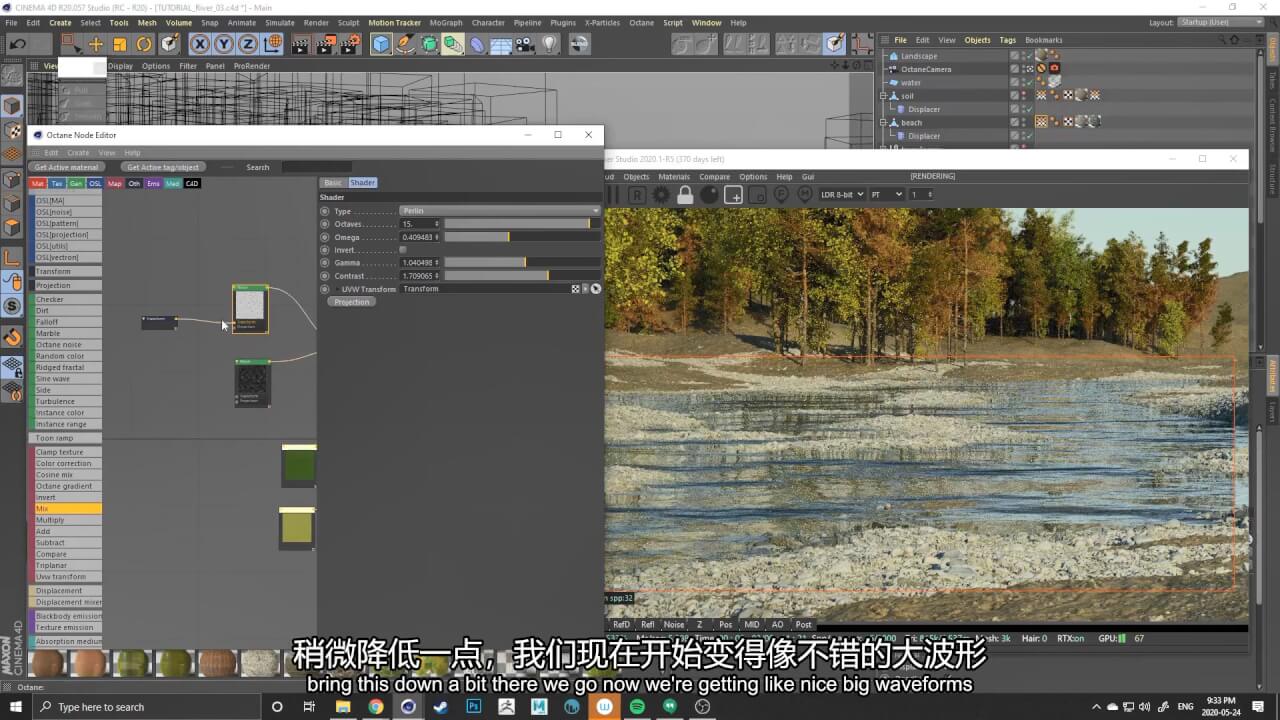
Task: Open Spotify from the Windows taskbar
Action: click(x=637, y=707)
